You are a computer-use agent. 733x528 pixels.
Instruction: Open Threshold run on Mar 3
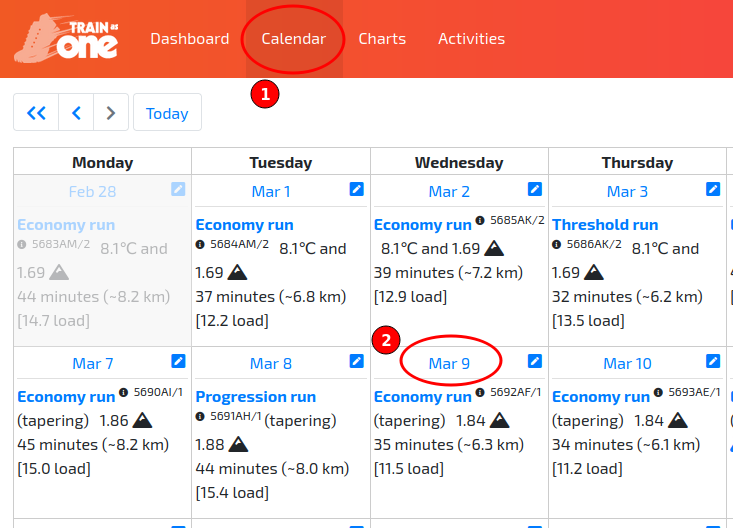point(605,225)
